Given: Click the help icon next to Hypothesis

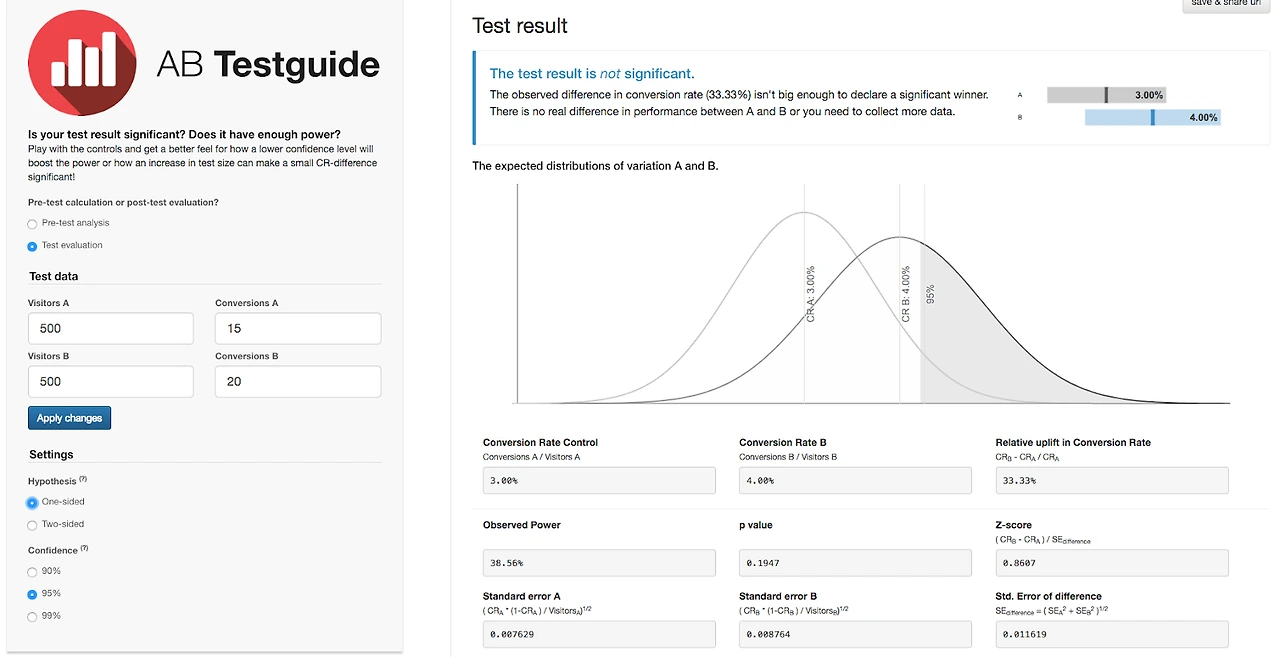Looking at the screenshot, I should pos(83,480).
